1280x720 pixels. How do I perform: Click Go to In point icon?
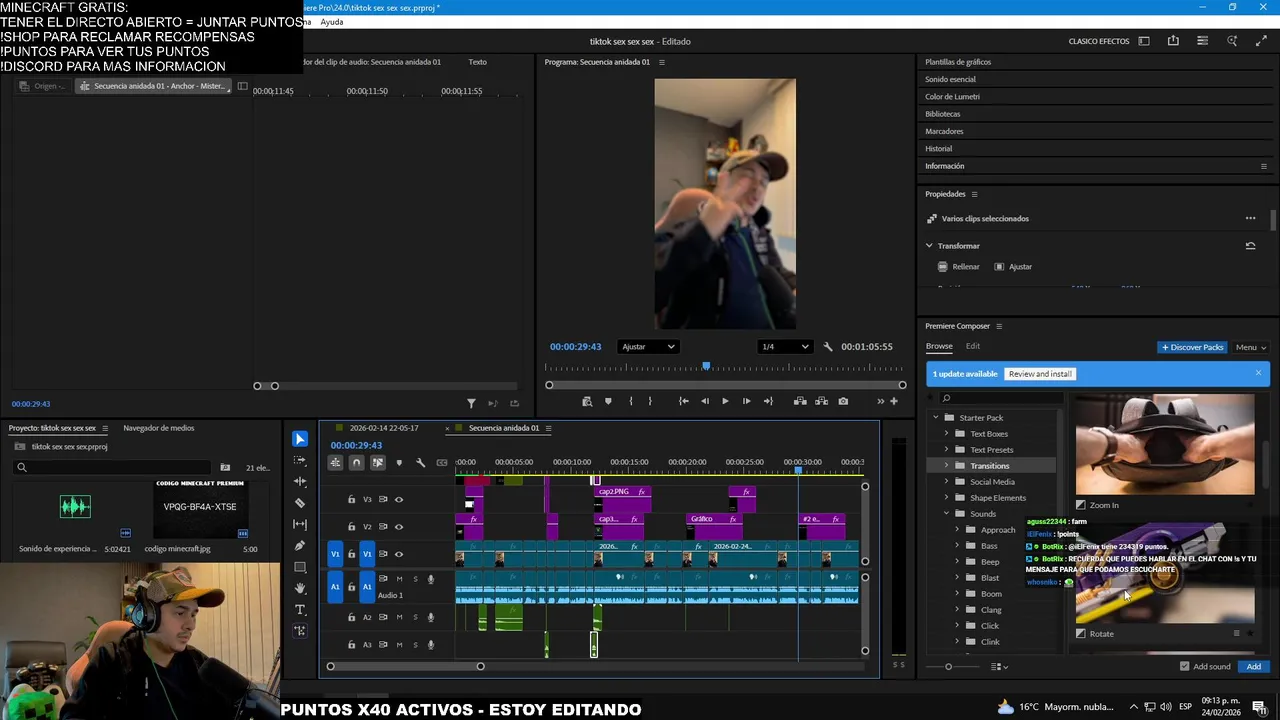(x=683, y=401)
